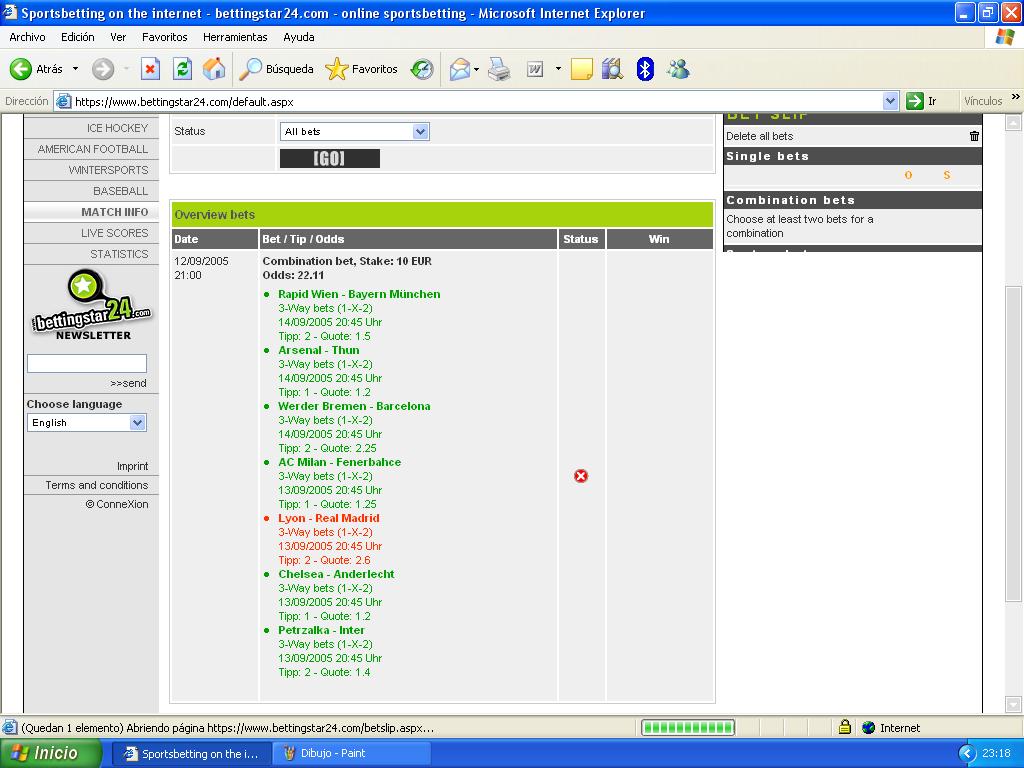Open Favoritos star in toolbar
The image size is (1024, 768).
click(x=361, y=69)
